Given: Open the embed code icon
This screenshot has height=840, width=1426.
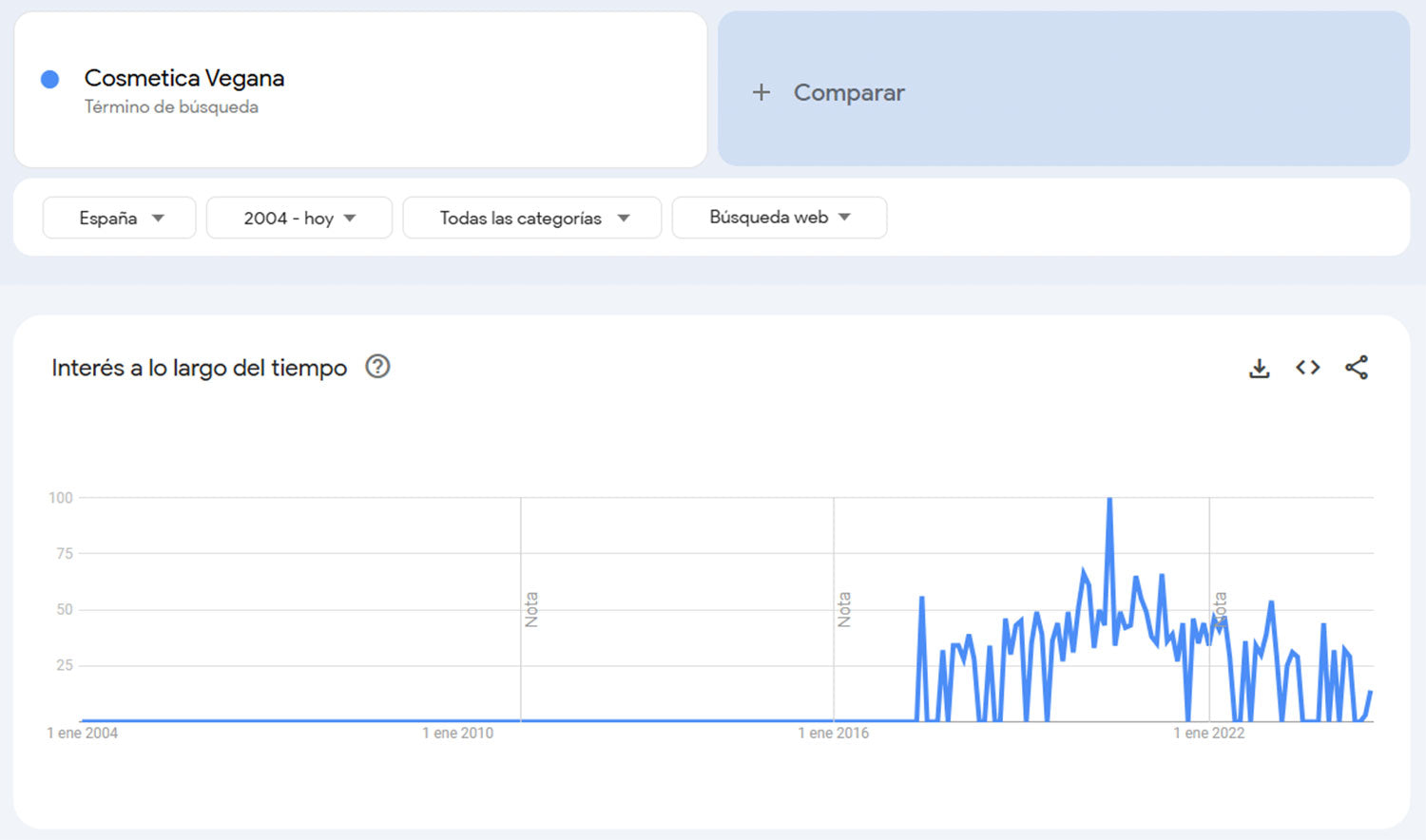Looking at the screenshot, I should pyautogui.click(x=1308, y=367).
